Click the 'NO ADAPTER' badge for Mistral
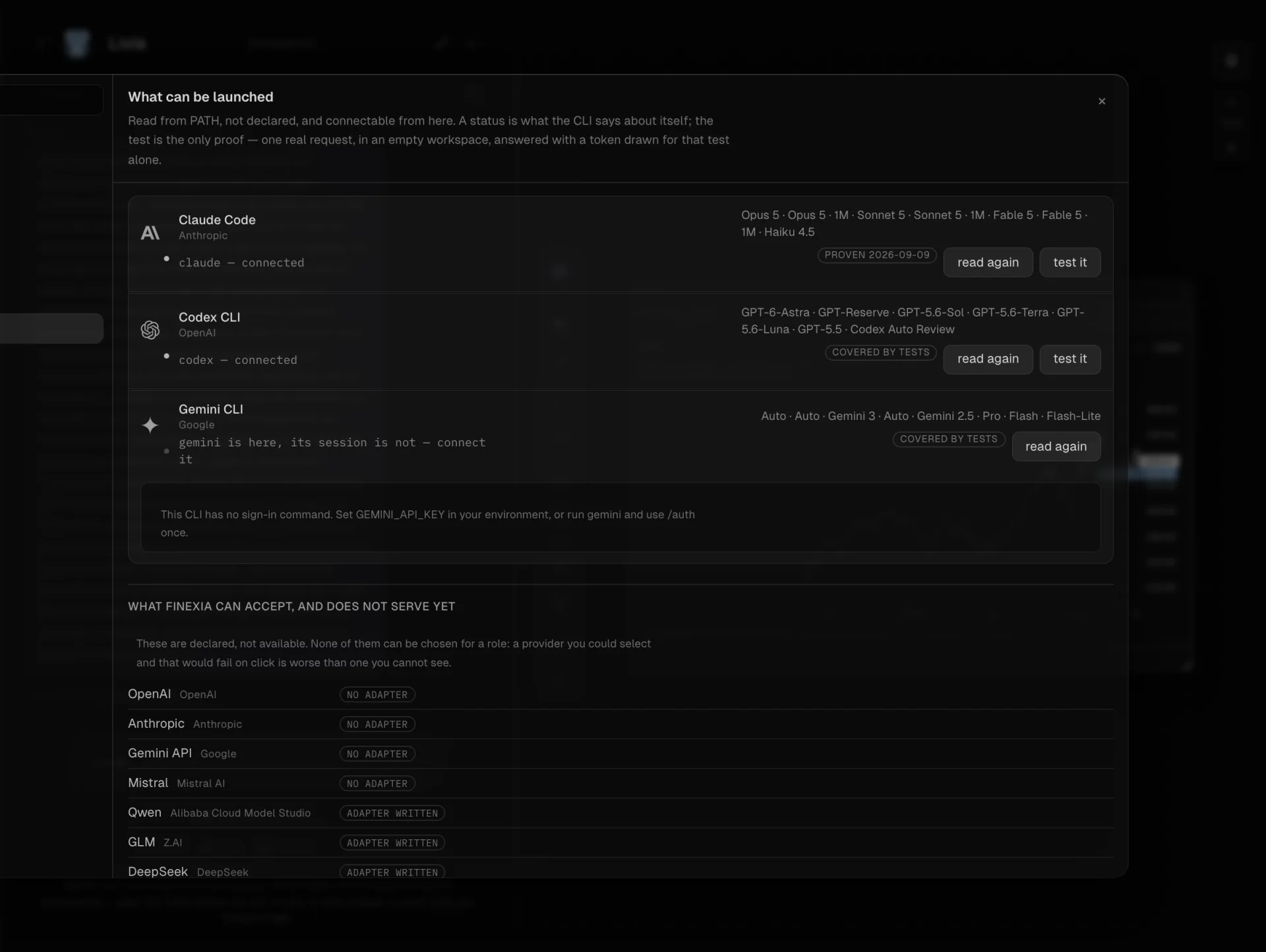 377,784
